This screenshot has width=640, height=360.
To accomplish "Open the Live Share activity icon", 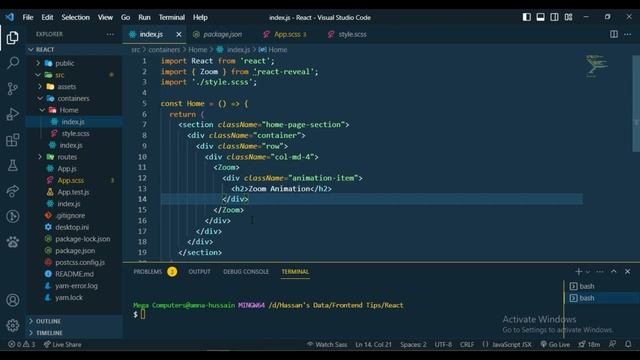I will point(13,191).
